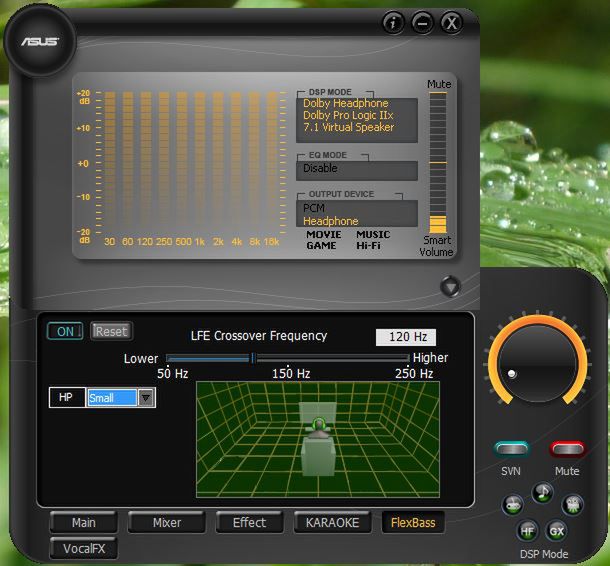
Task: Select Dolby Pro Logic IIx entry
Action: (x=348, y=115)
